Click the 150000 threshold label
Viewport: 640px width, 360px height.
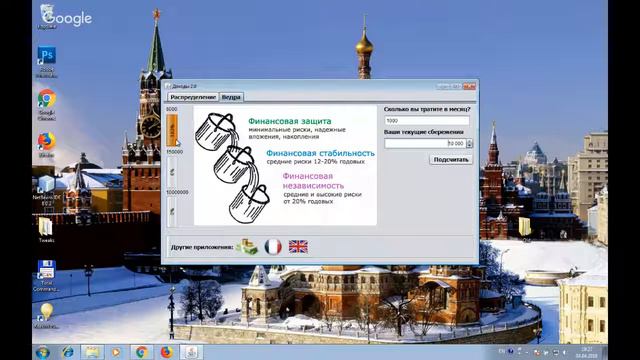click(174, 151)
